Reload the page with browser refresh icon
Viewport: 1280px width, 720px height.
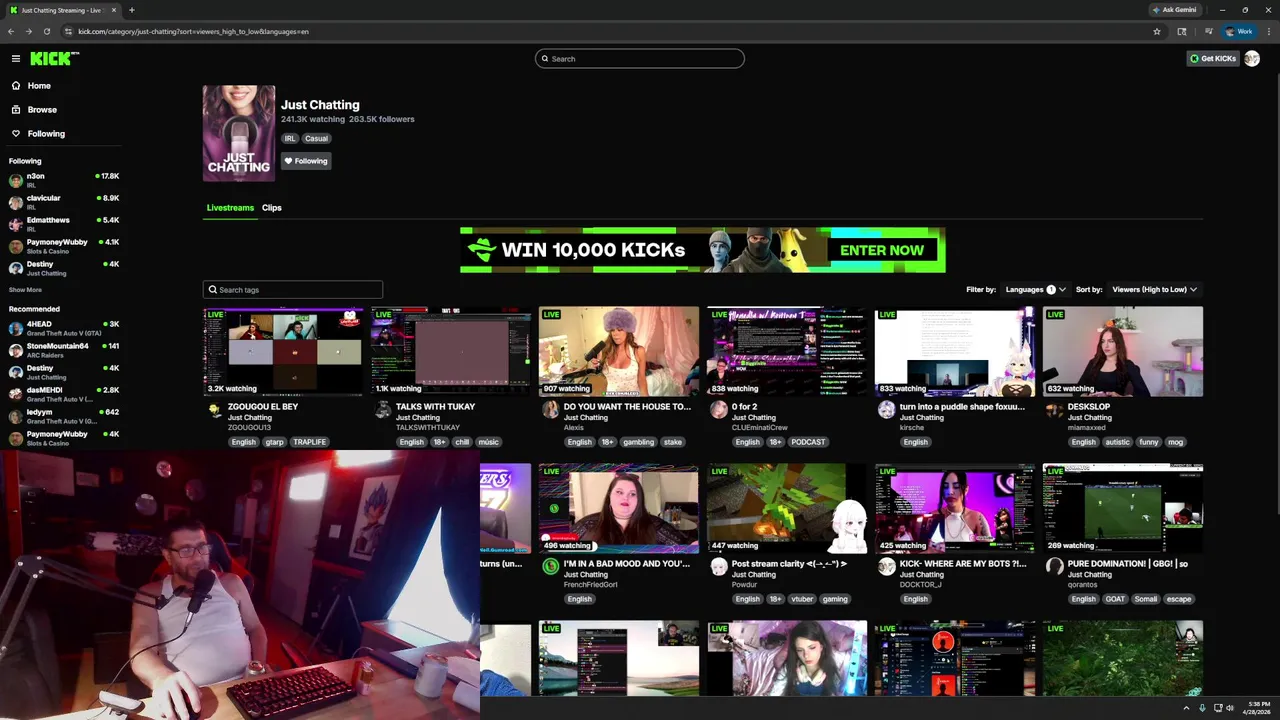pyautogui.click(x=45, y=32)
